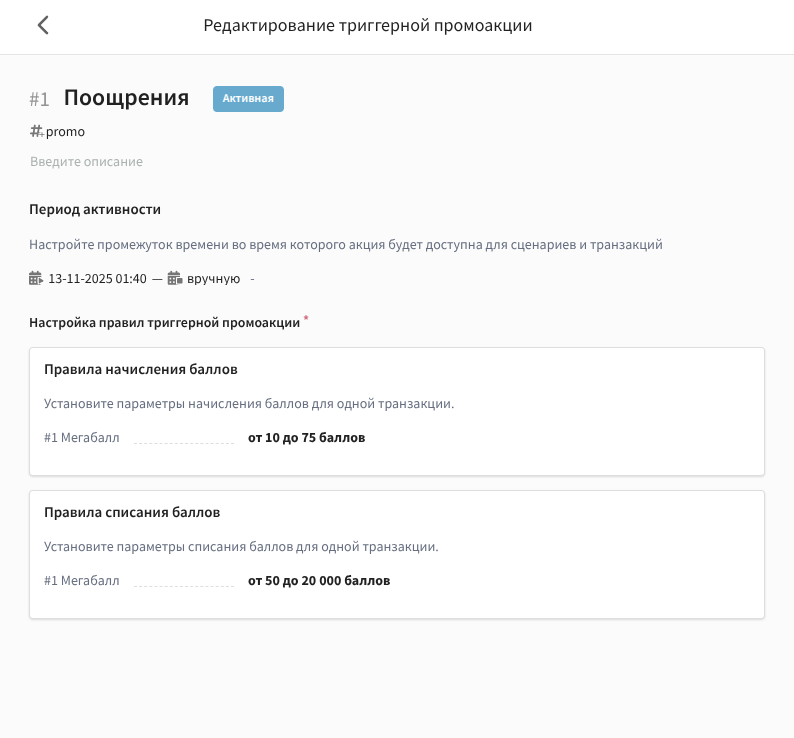
Task: Click '#1 Мегабалл' in write-off rules
Action: [x=82, y=581]
